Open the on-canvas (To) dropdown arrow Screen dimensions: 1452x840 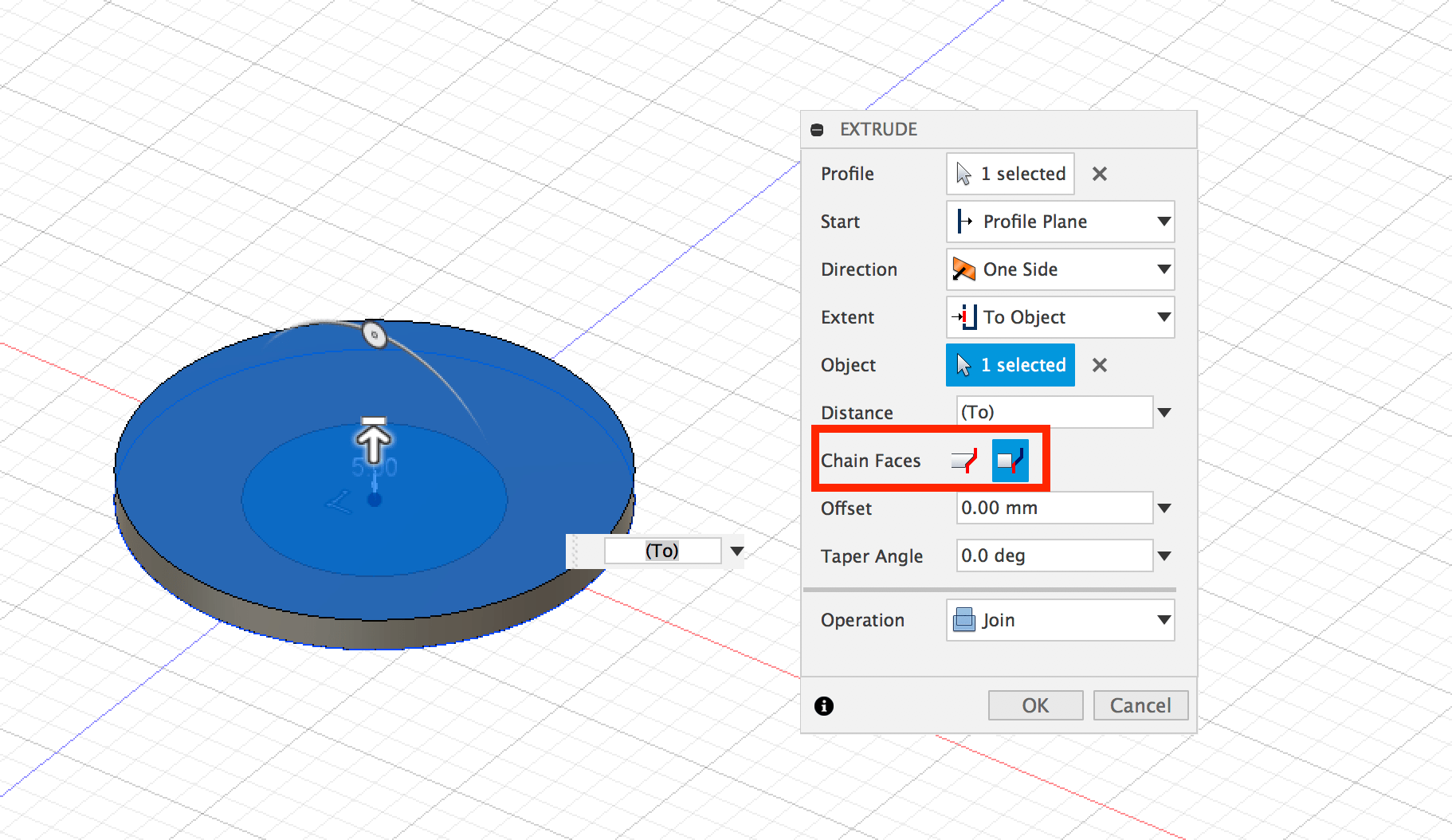(x=736, y=550)
